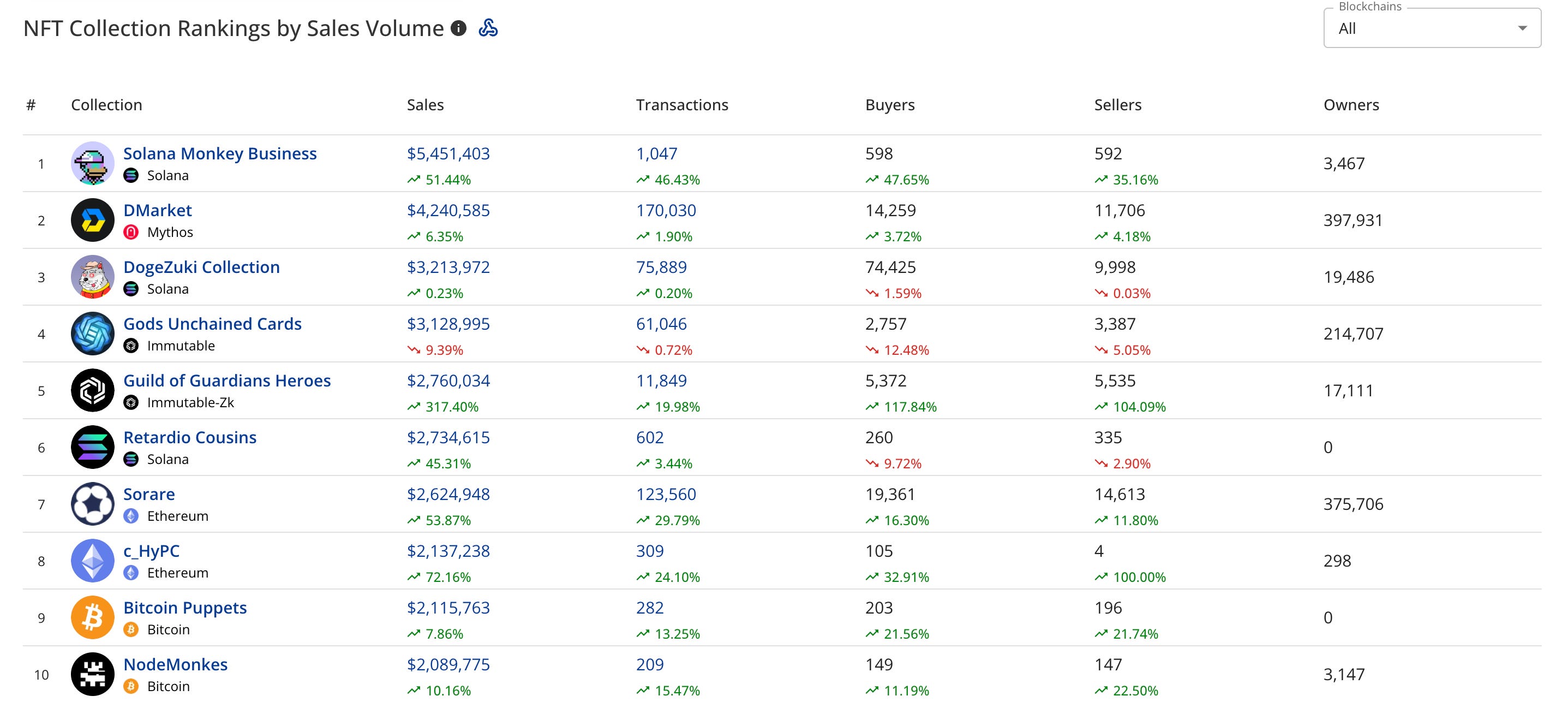The image size is (1568, 702).
Task: Click the webhook icon next to title
Action: coord(488,28)
